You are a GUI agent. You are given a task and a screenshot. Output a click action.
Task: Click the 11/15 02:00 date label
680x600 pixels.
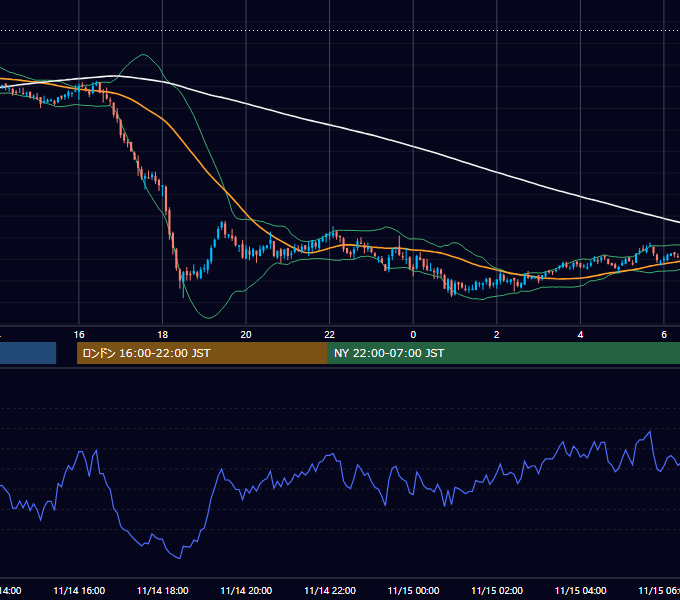click(x=497, y=590)
